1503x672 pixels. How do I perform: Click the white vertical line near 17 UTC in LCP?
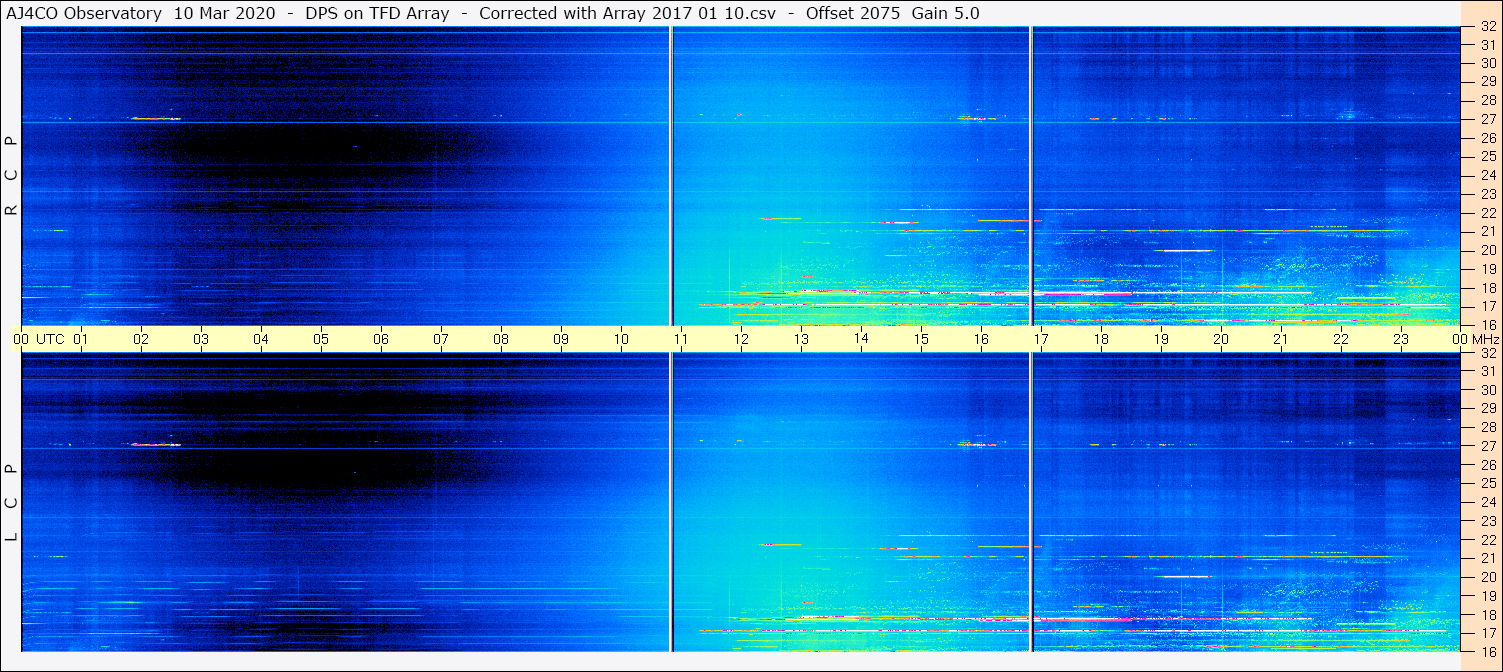tap(1030, 502)
